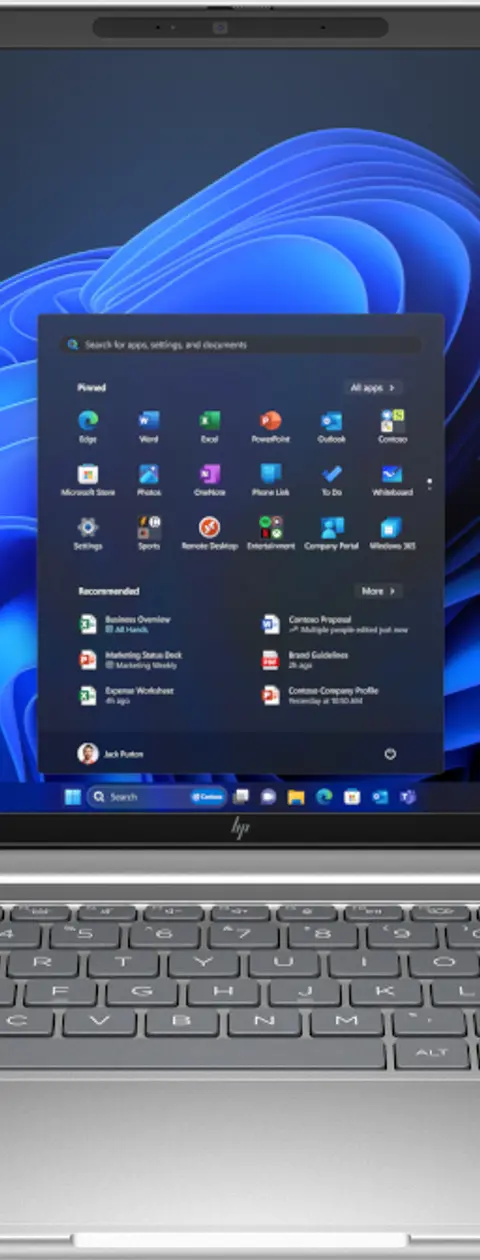Open the Outlook pinned app
The width and height of the screenshot is (480, 1260).
331,426
